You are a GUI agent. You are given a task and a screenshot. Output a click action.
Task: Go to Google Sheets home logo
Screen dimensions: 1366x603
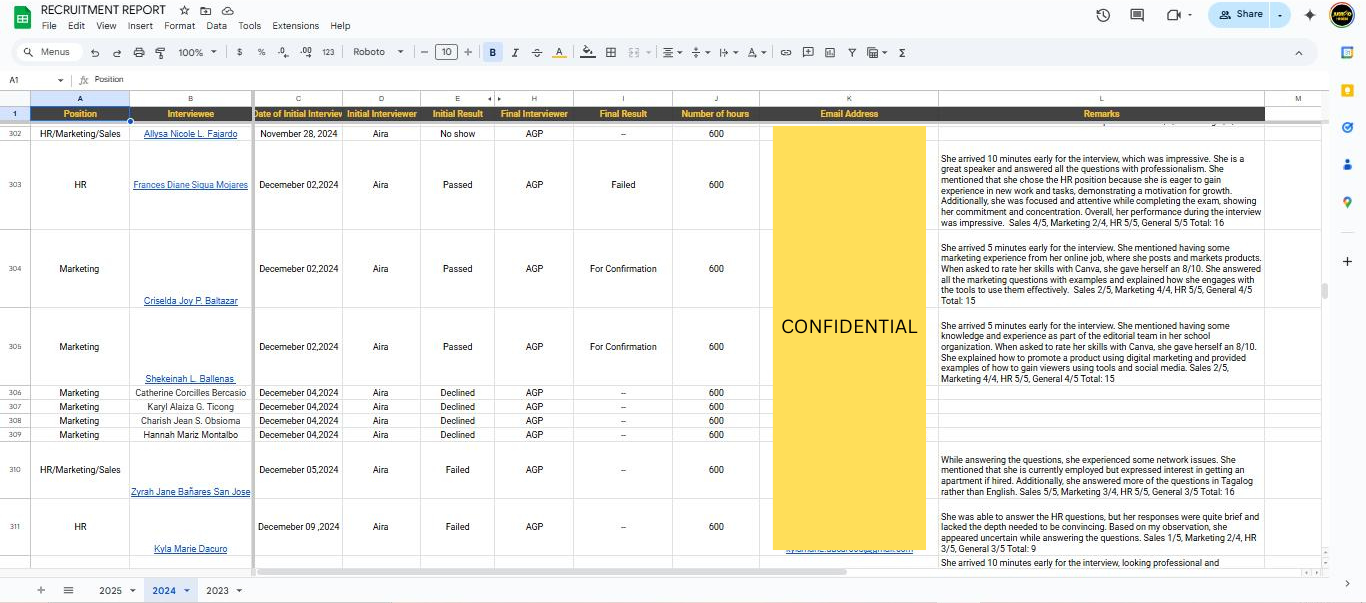click(x=22, y=17)
